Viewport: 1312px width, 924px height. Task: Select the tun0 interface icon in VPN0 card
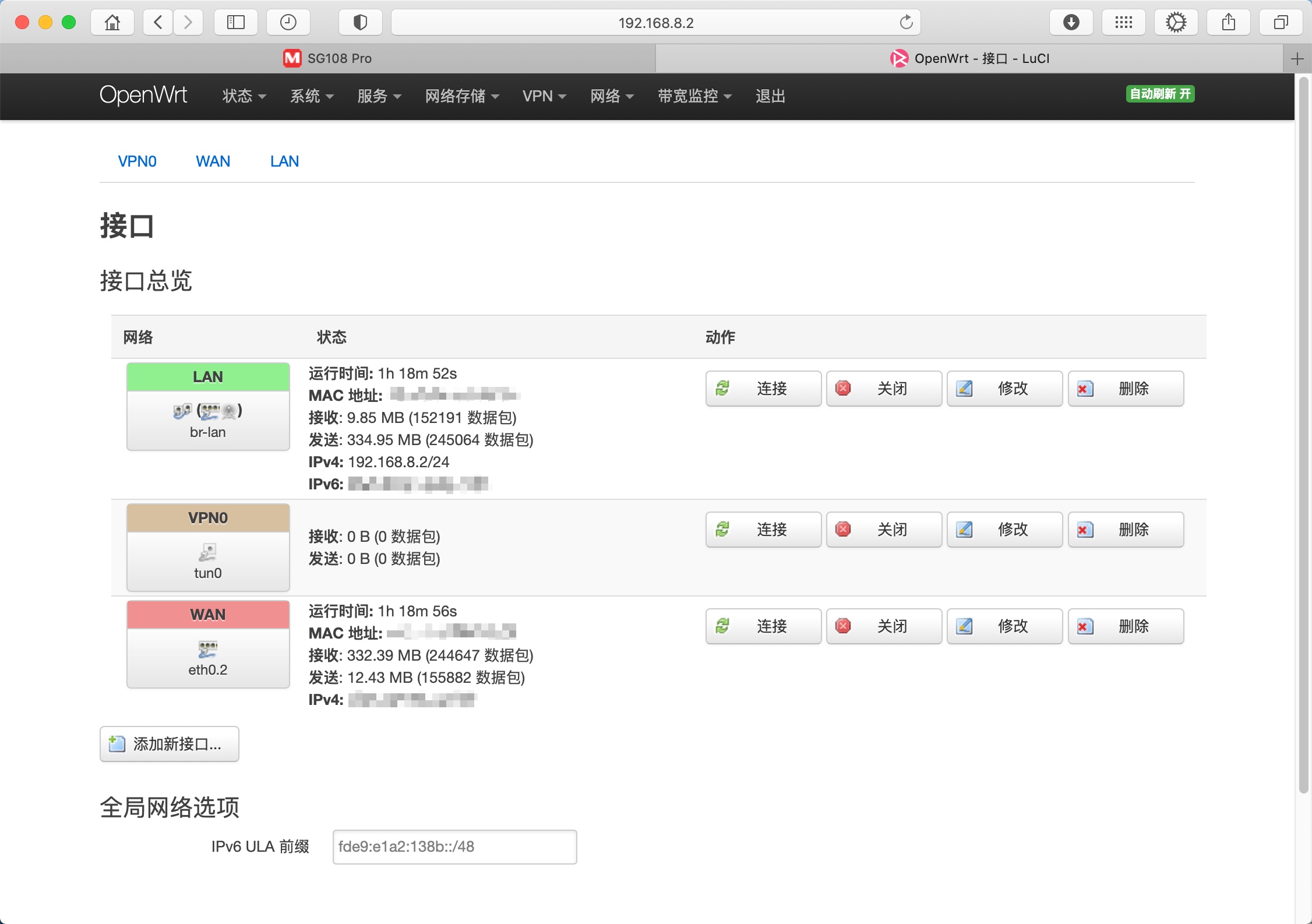tap(207, 552)
